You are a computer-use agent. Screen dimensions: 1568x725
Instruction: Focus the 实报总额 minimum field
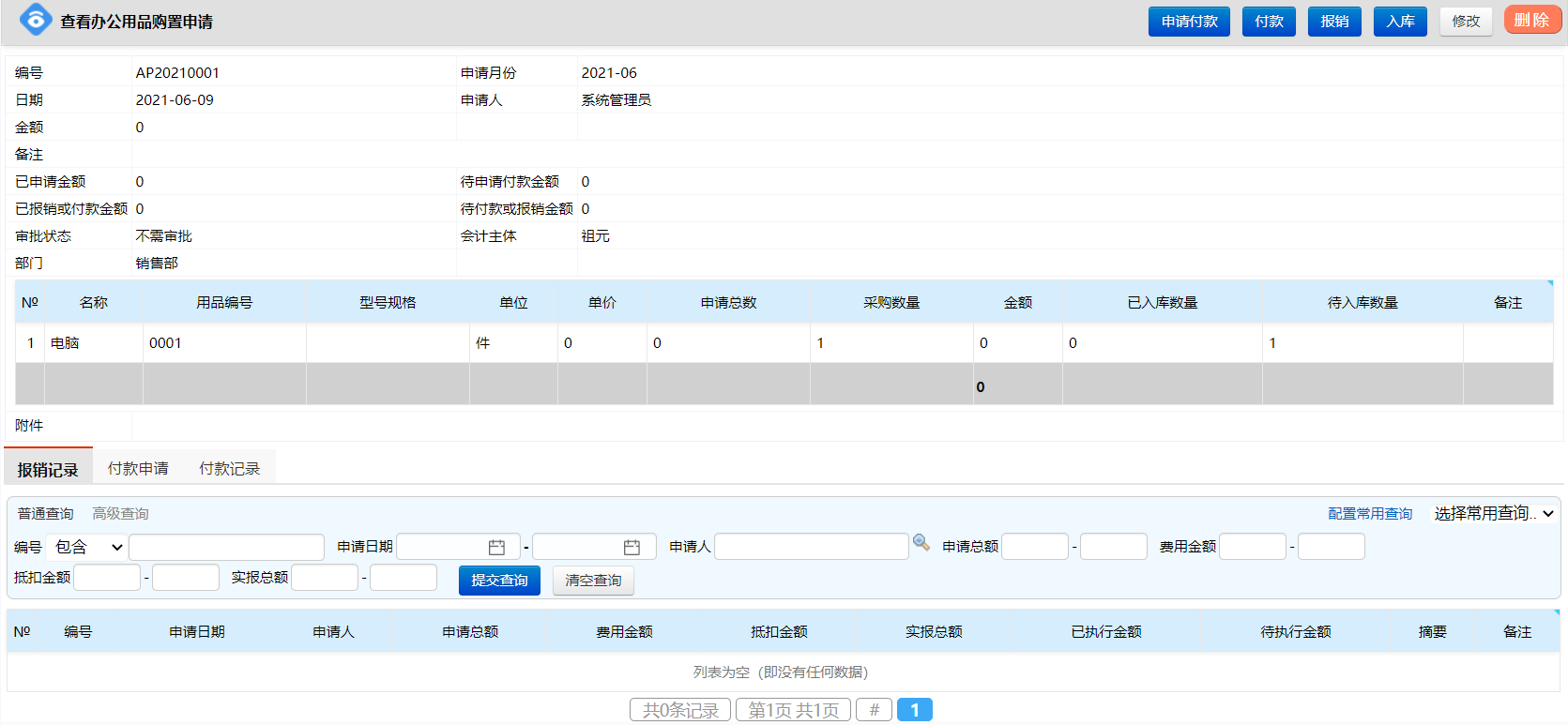325,577
